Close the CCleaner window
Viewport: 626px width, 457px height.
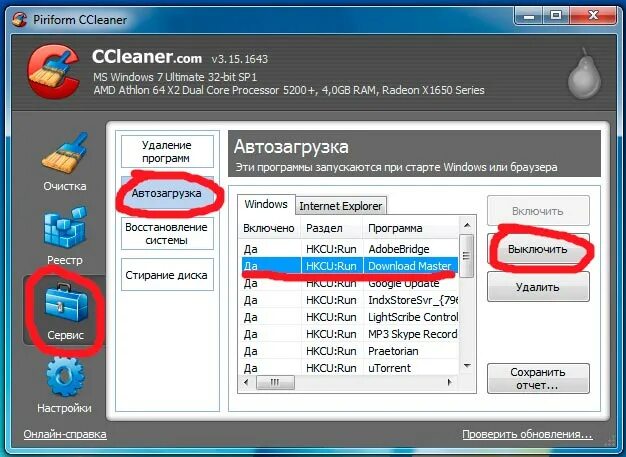coord(593,16)
